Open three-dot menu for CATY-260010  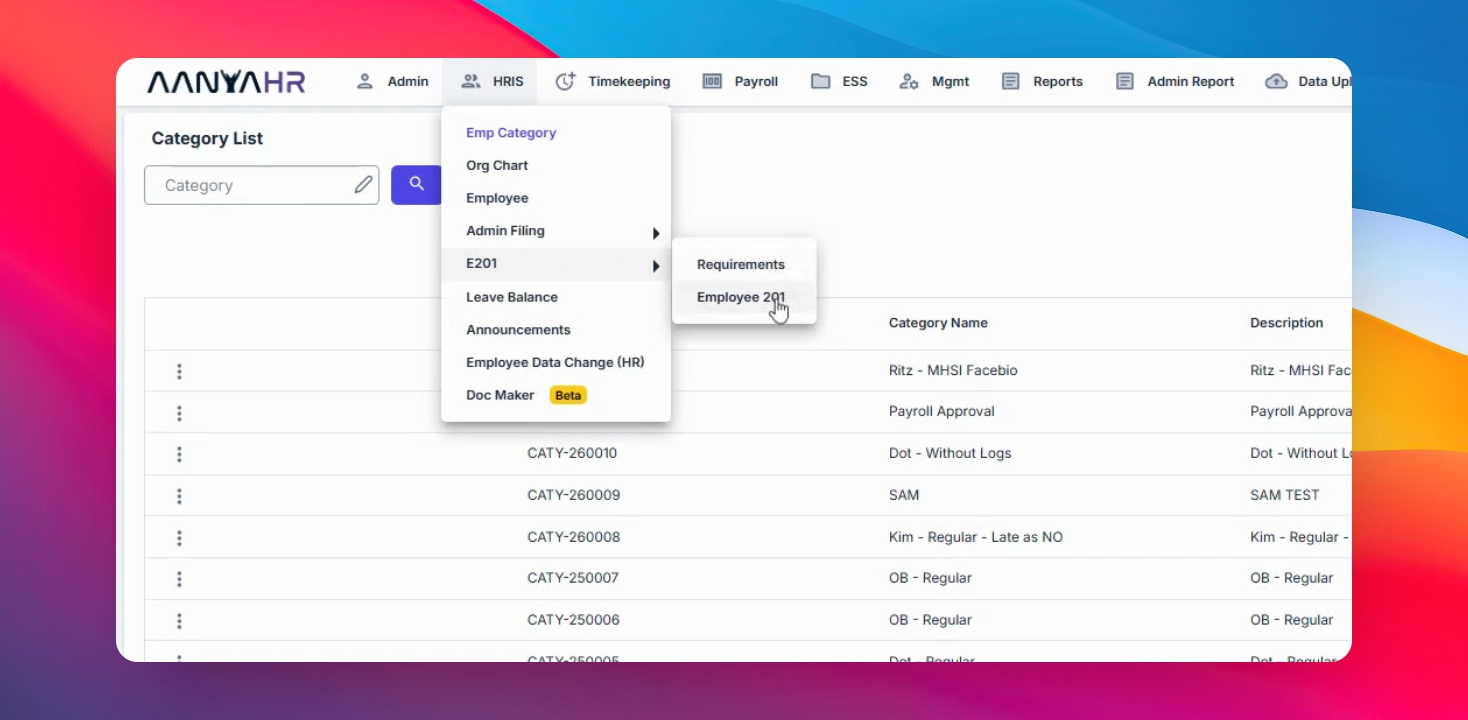[179, 454]
